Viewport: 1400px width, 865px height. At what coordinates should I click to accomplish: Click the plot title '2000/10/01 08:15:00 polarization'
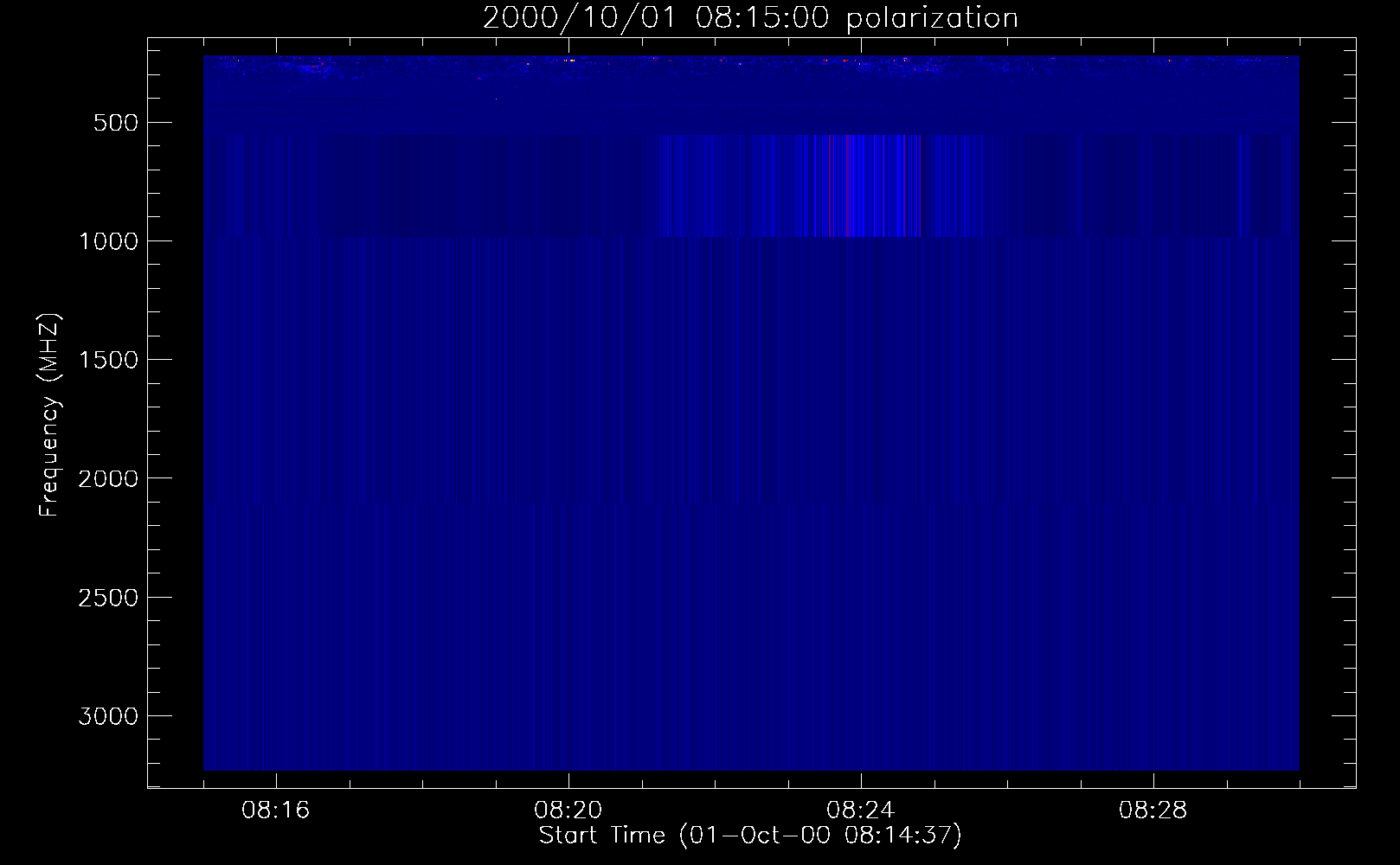[x=750, y=17]
